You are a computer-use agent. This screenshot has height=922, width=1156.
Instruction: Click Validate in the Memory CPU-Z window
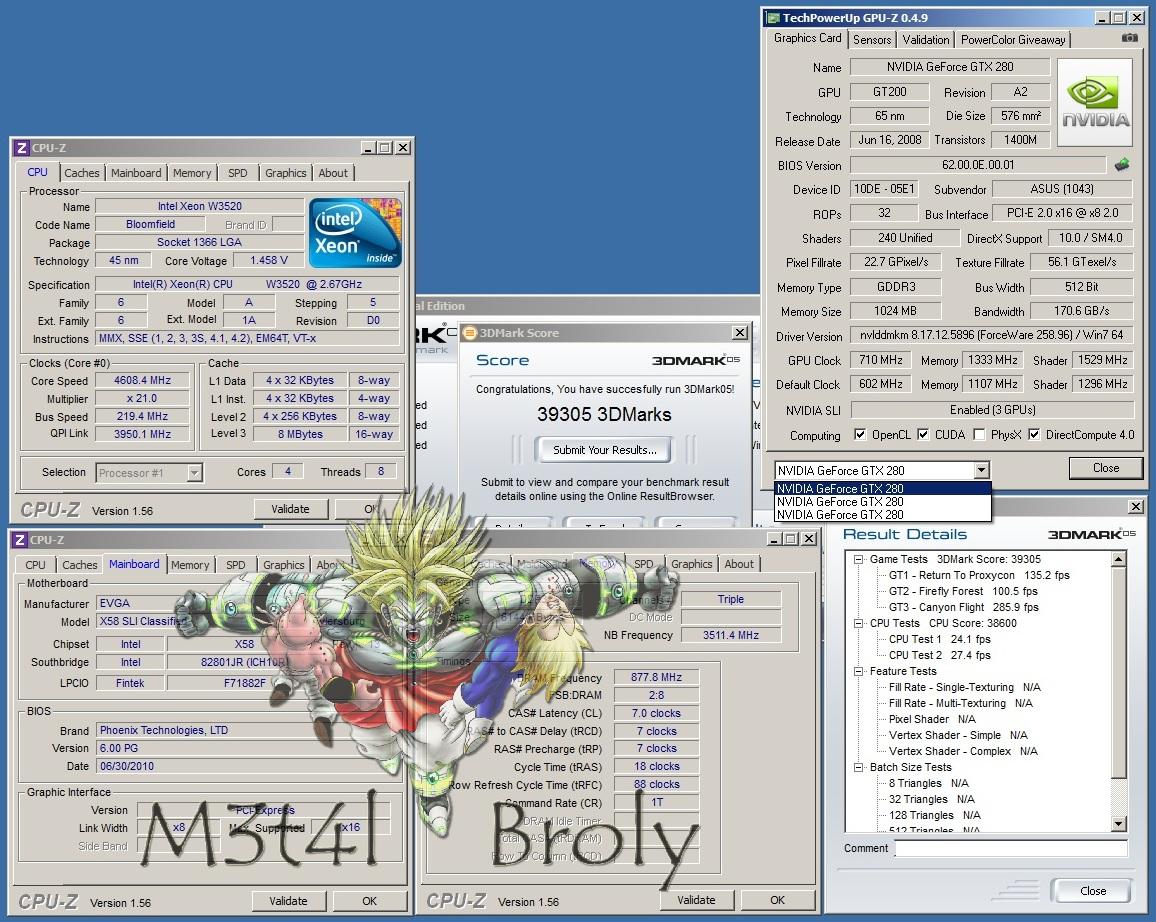coord(696,900)
